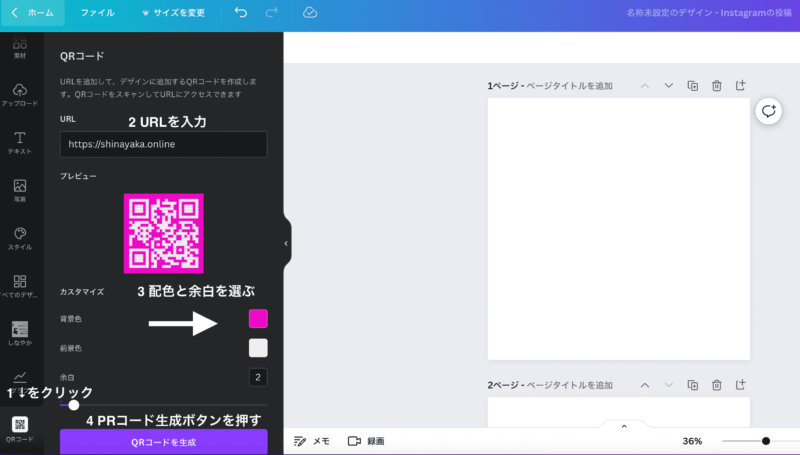
Task: Open the アップロード uploads tab
Action: [20, 95]
